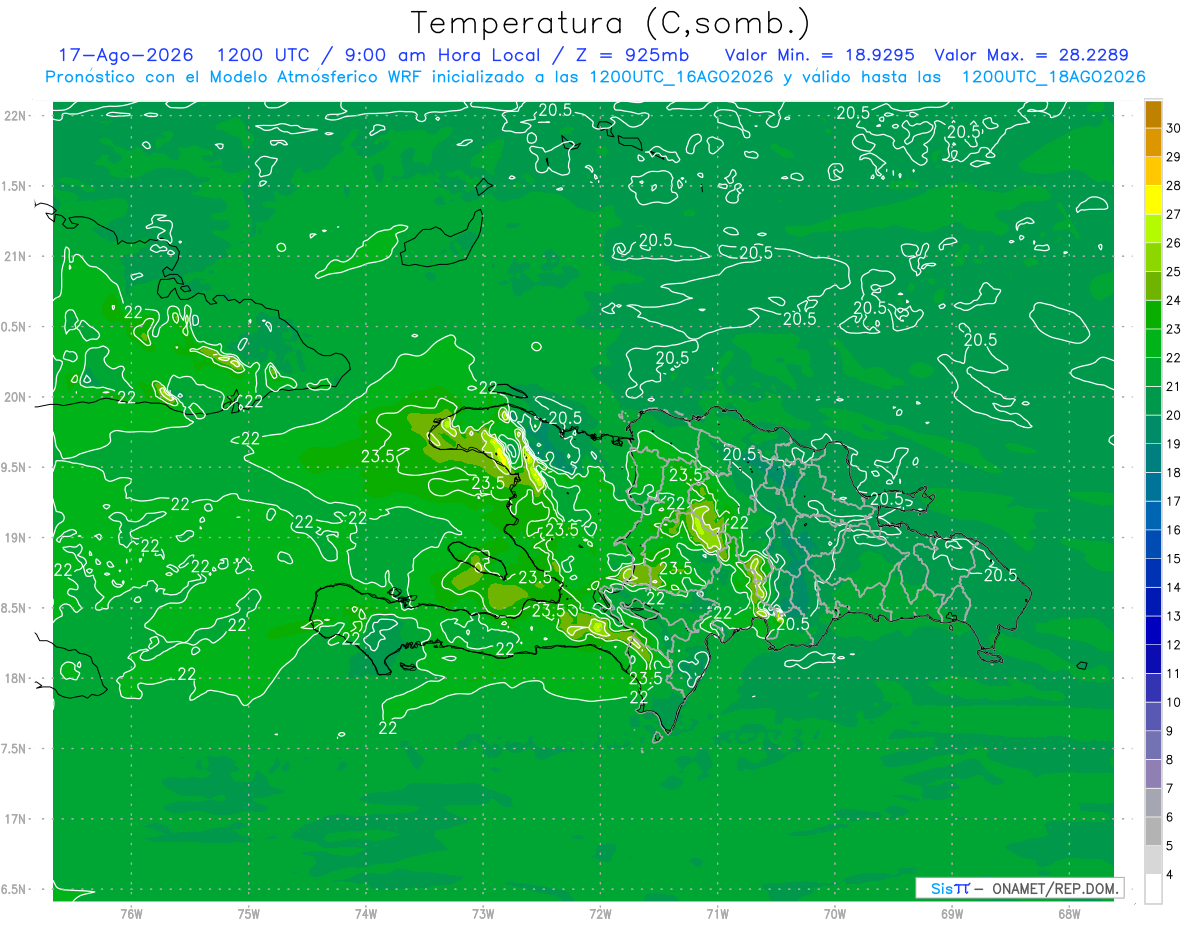Click the title "Temperatura (C,somb.)"
This screenshot has height=927, width=1200.
[x=610, y=22]
